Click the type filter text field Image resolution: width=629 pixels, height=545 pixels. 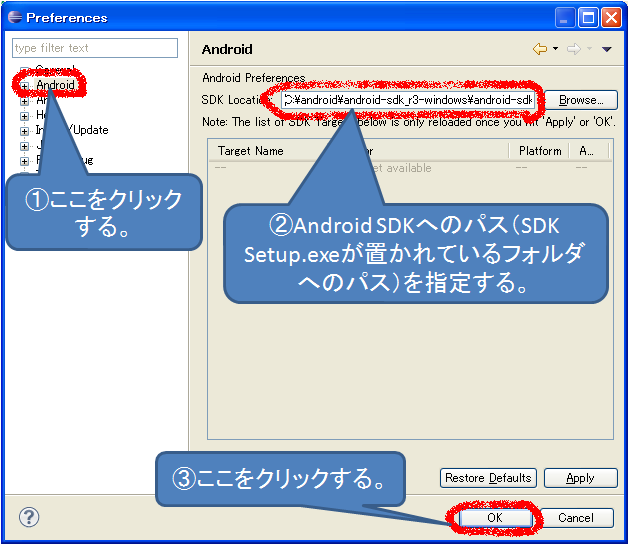[95, 48]
